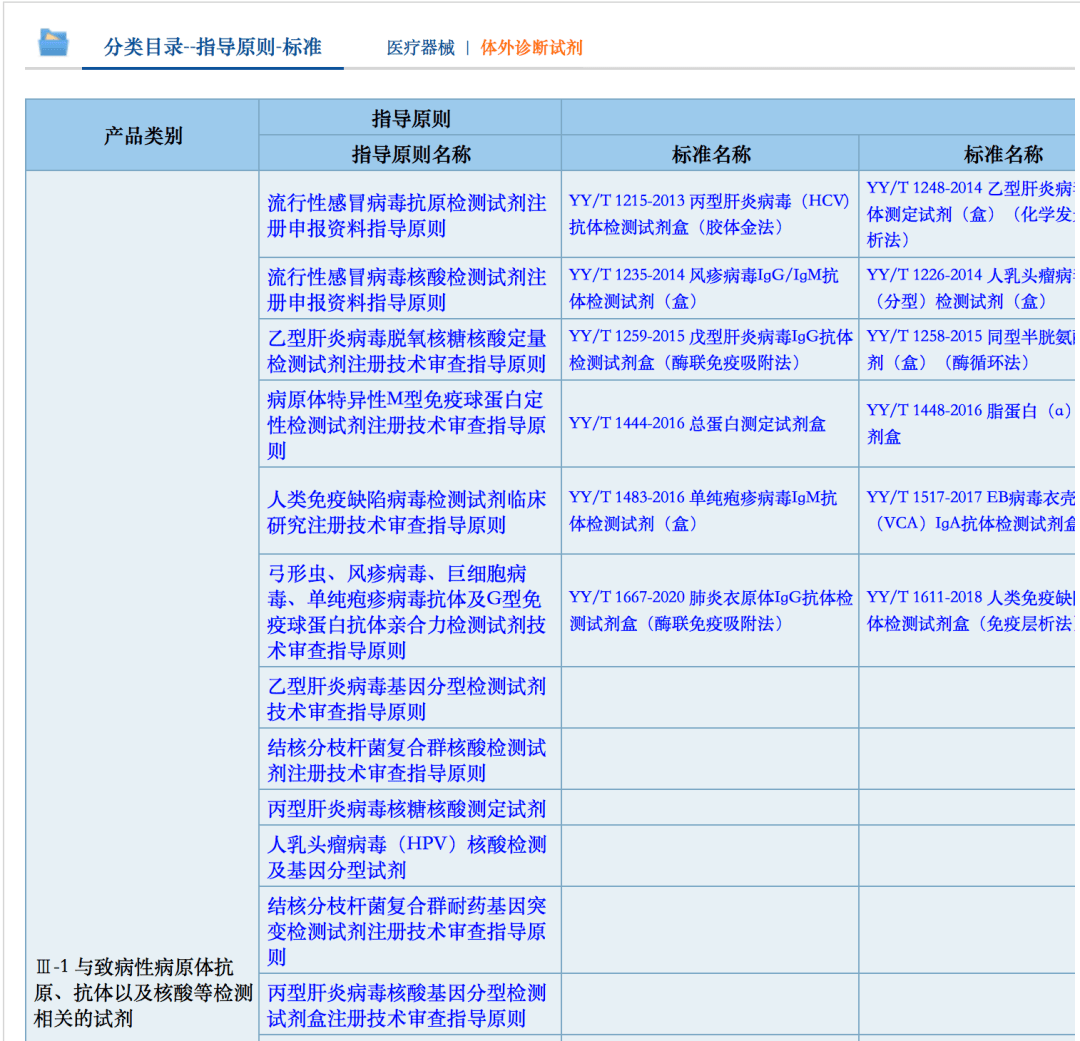Open YY/T 1215-2013 丙型肝炎病毒（HCV）standard link
1080x1041 pixels.
click(709, 214)
